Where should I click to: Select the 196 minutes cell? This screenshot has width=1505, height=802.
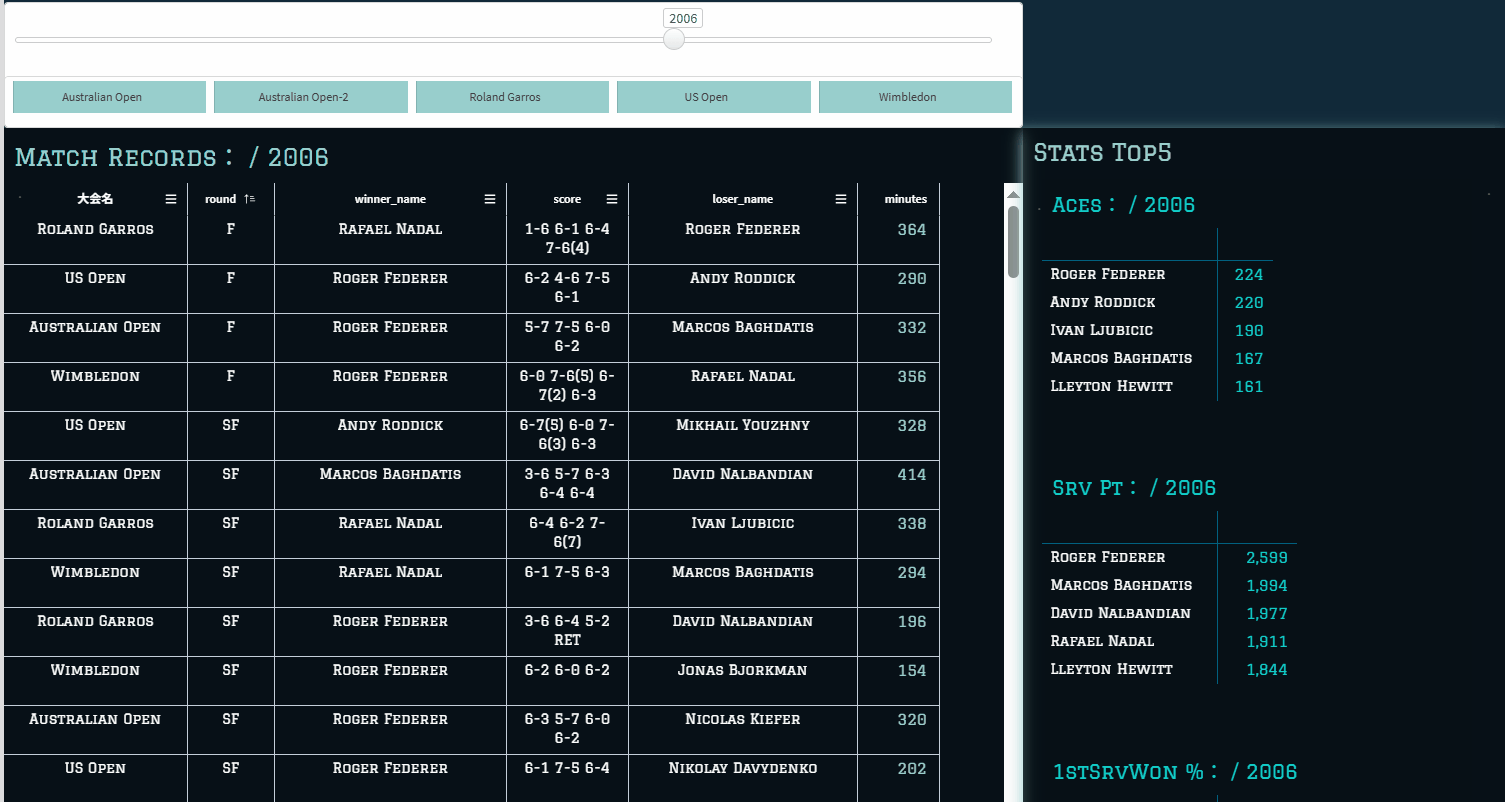[898, 632]
